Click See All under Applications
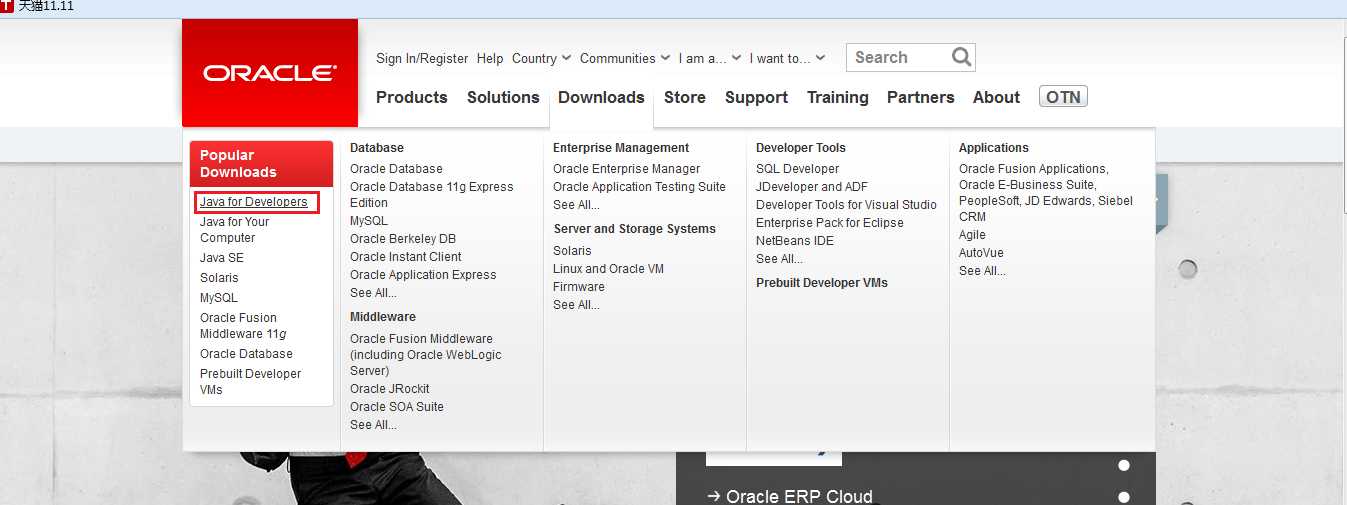Viewport: 1347px width, 505px height. coord(982,271)
